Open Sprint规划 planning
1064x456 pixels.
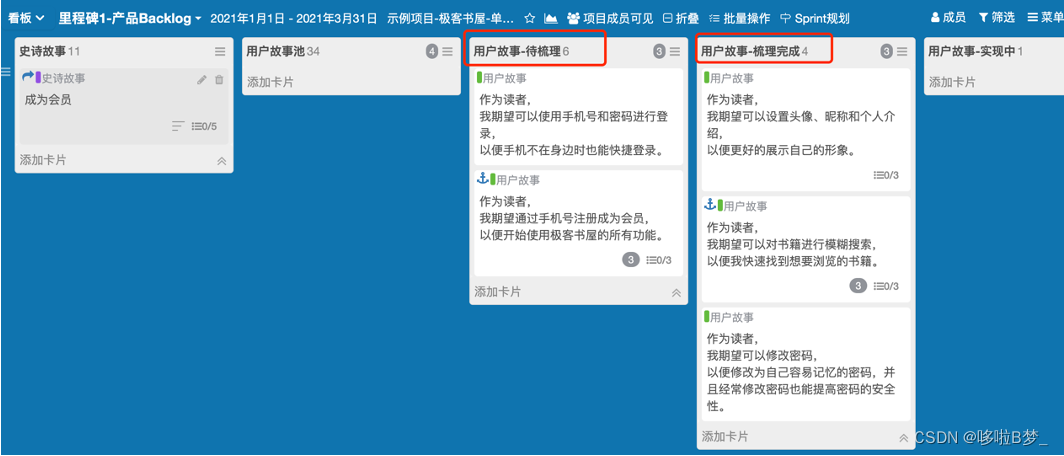[x=814, y=18]
